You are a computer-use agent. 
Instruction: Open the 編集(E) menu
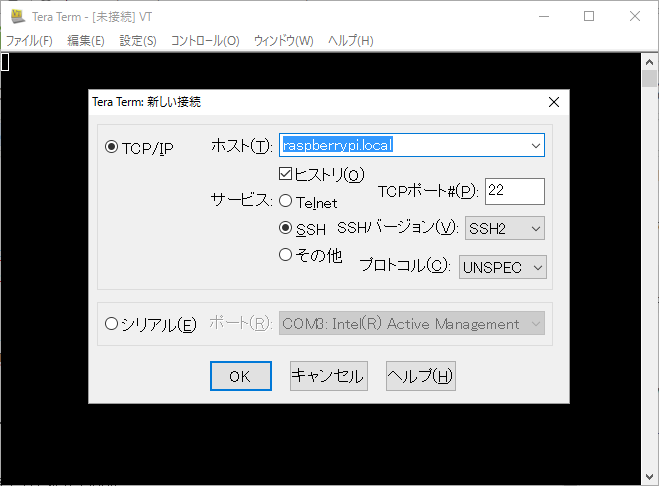click(86, 41)
